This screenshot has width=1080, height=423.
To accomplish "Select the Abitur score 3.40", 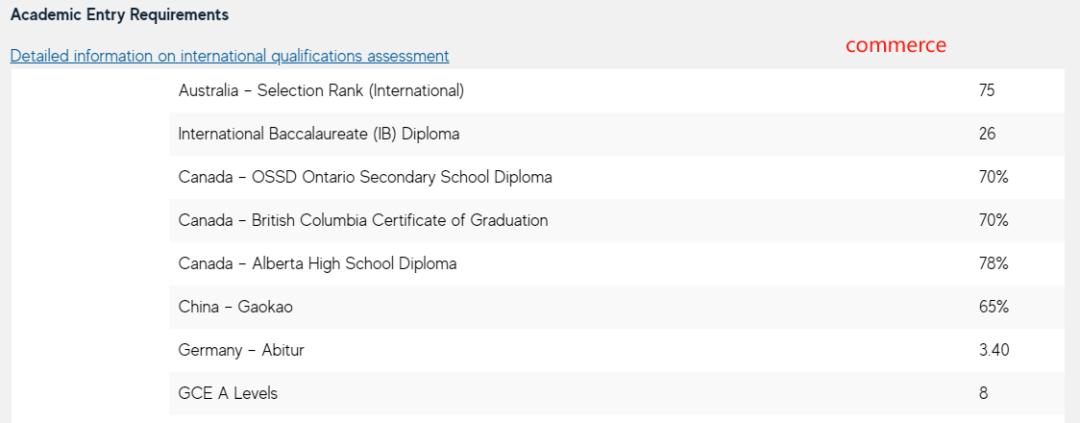I will [994, 350].
